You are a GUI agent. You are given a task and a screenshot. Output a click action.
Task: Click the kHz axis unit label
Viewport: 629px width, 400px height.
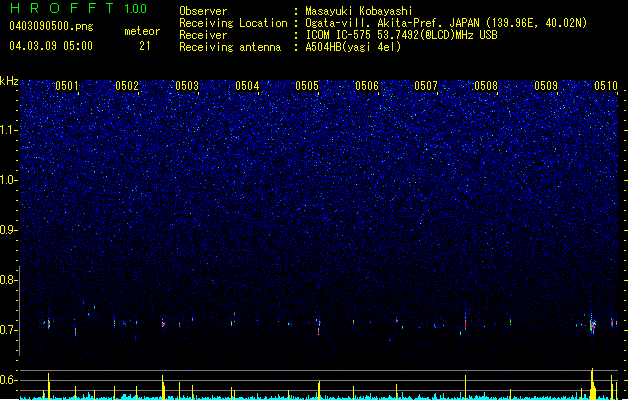coord(9,81)
